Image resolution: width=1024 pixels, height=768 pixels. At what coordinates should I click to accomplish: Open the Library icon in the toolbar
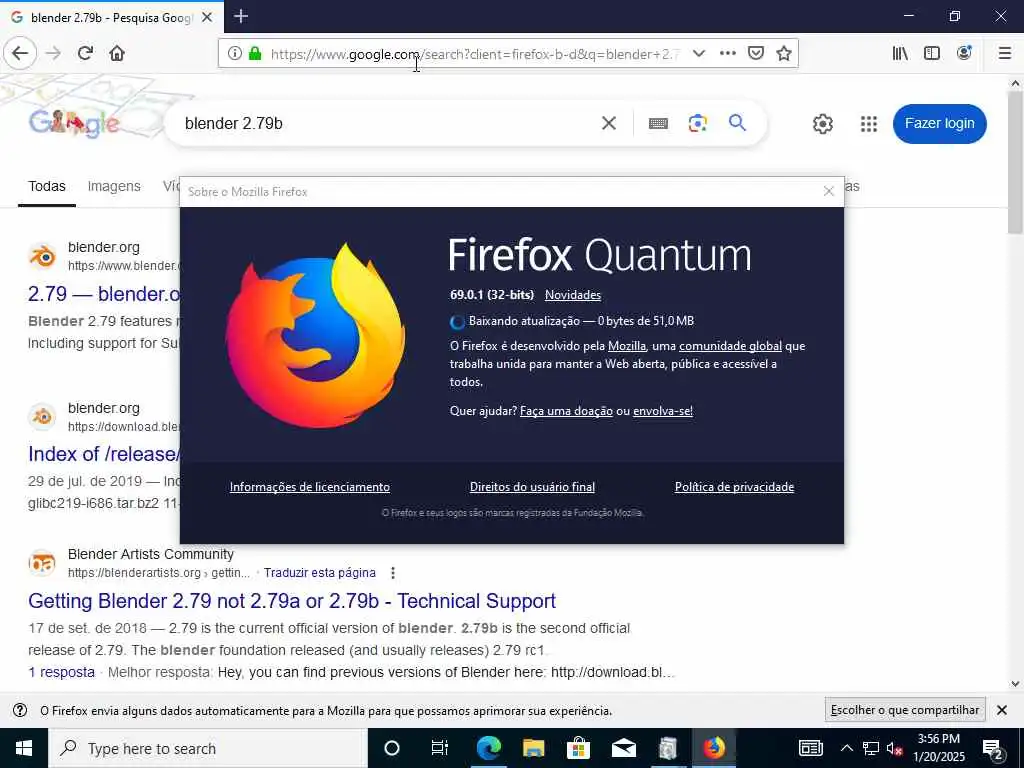(x=900, y=53)
